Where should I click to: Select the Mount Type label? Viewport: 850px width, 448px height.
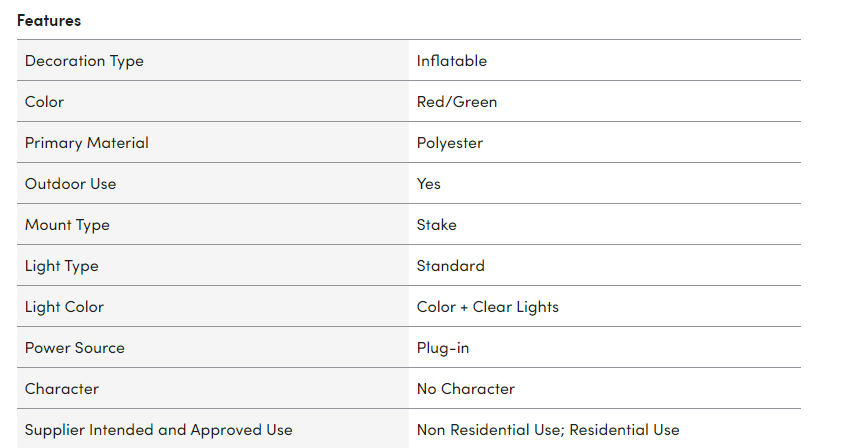coord(67,225)
